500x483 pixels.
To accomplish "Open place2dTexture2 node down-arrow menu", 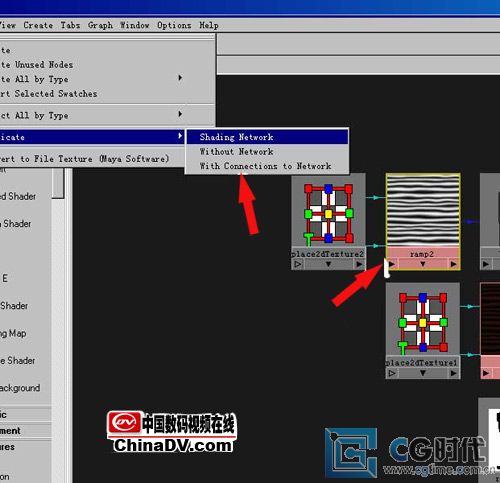I will [328, 264].
